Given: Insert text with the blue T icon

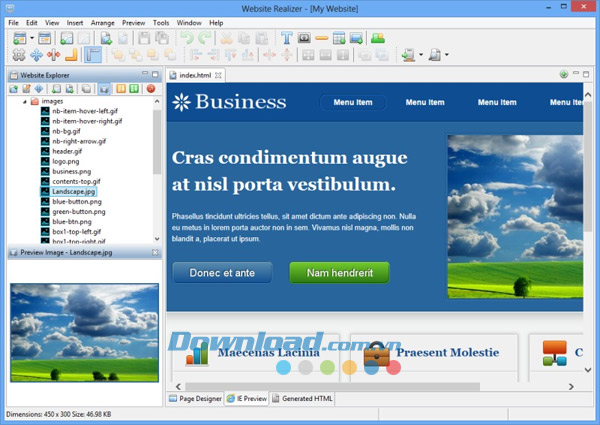Looking at the screenshot, I should [x=287, y=38].
